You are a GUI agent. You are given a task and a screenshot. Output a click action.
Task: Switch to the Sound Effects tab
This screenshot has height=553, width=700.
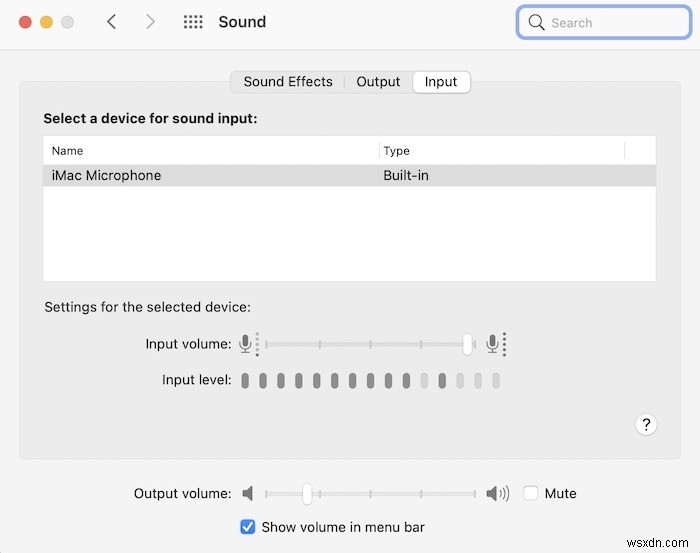(x=288, y=82)
